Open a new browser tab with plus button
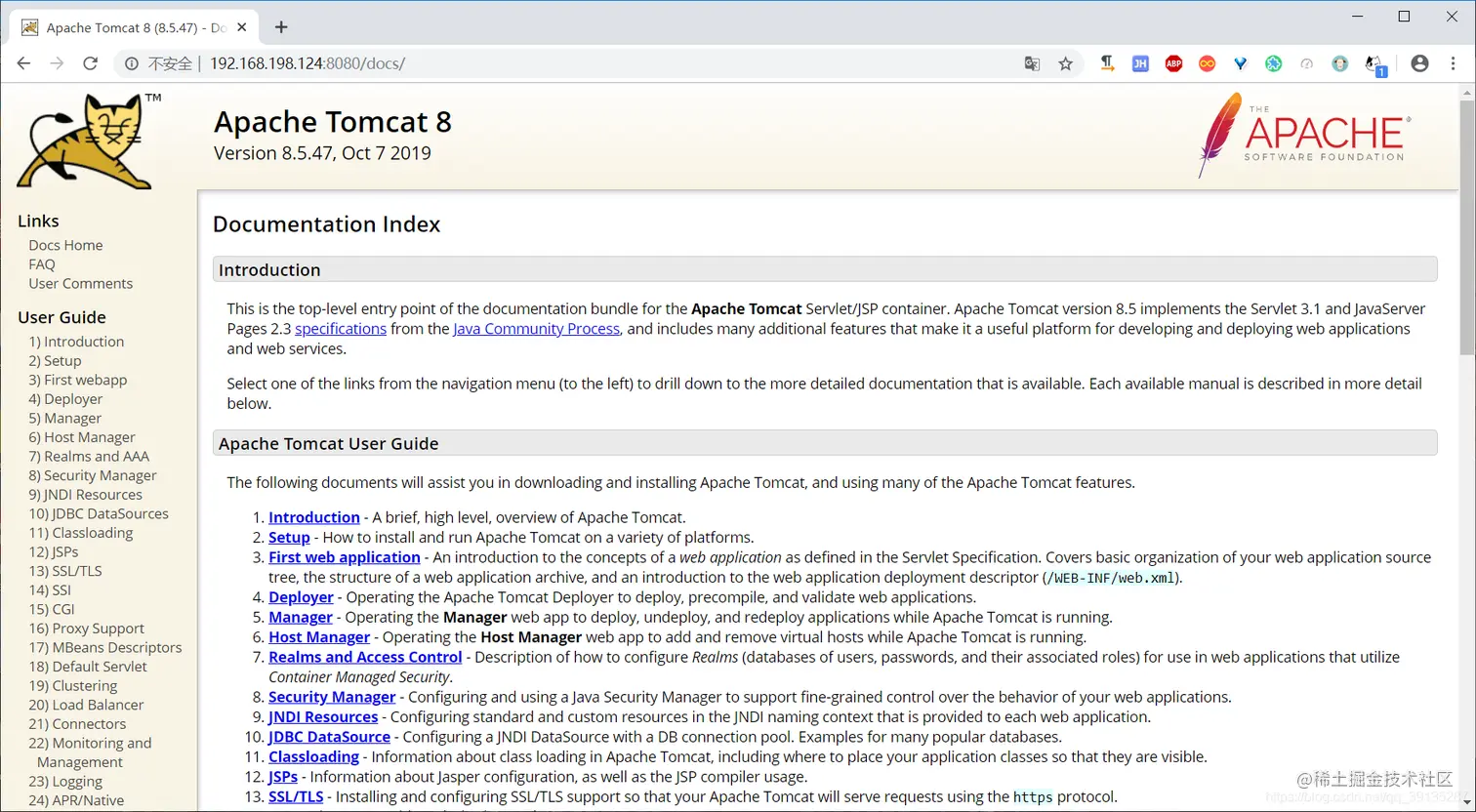This screenshot has height=812, width=1476. tap(281, 27)
